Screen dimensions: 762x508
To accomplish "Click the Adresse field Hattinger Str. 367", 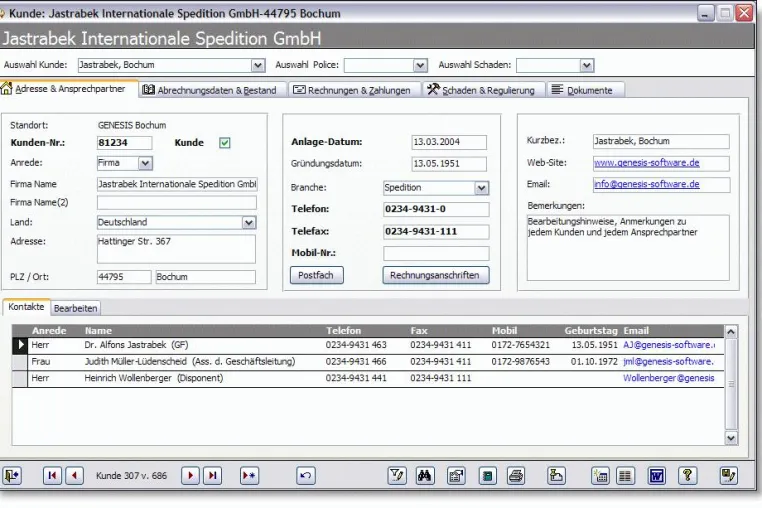I will pos(176,249).
